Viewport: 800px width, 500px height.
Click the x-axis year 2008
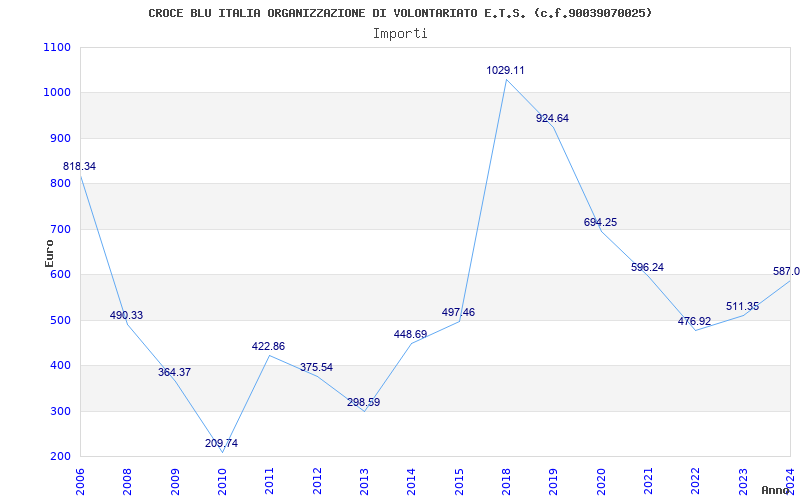click(128, 482)
